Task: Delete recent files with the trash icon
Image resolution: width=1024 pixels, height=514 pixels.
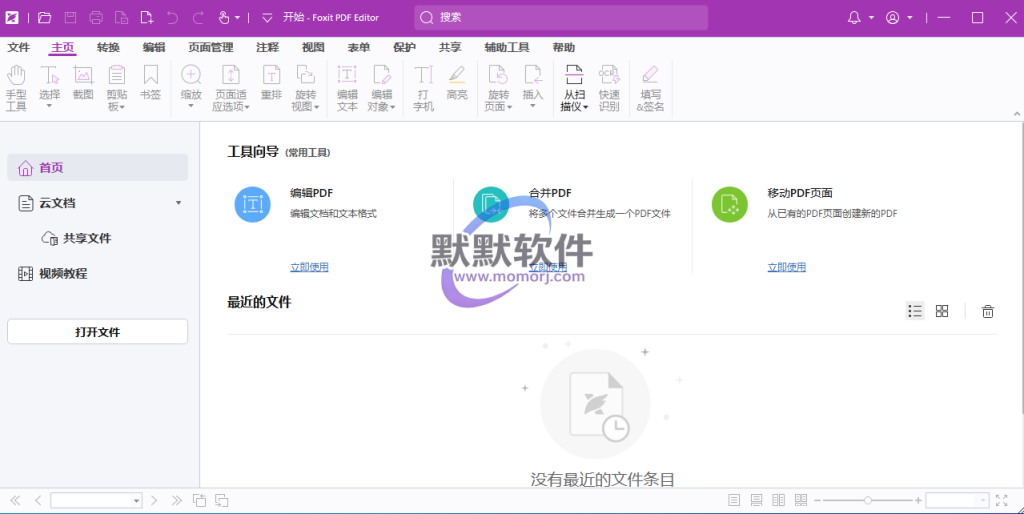Action: tap(988, 311)
